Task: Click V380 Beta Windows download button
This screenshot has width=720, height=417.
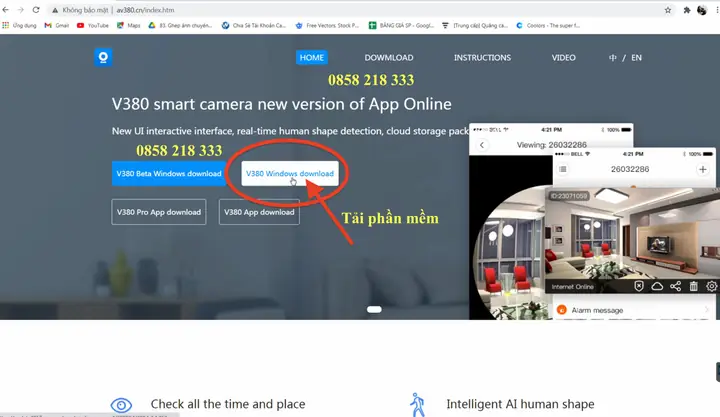Action: pyautogui.click(x=169, y=174)
